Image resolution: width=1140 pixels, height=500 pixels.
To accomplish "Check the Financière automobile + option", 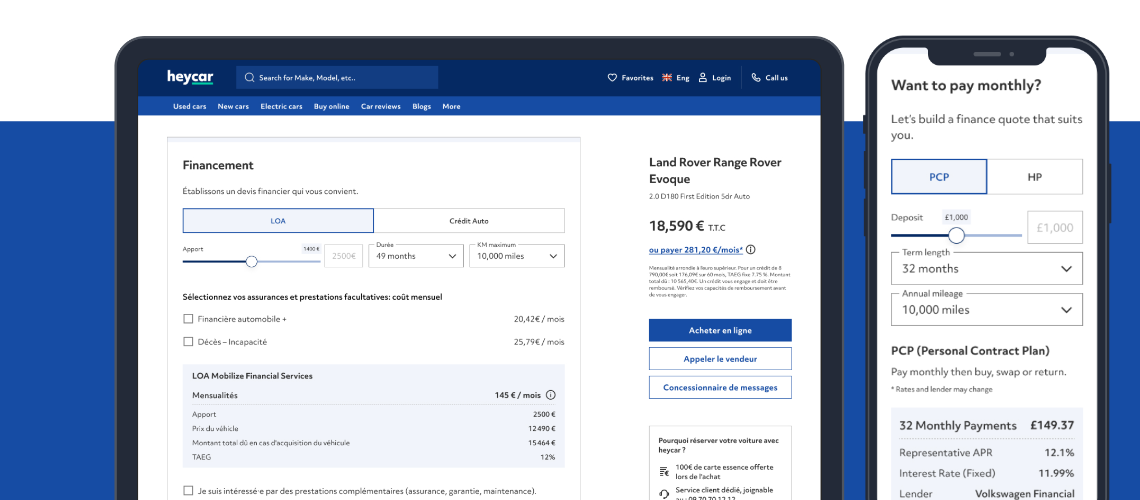I will tap(188, 318).
